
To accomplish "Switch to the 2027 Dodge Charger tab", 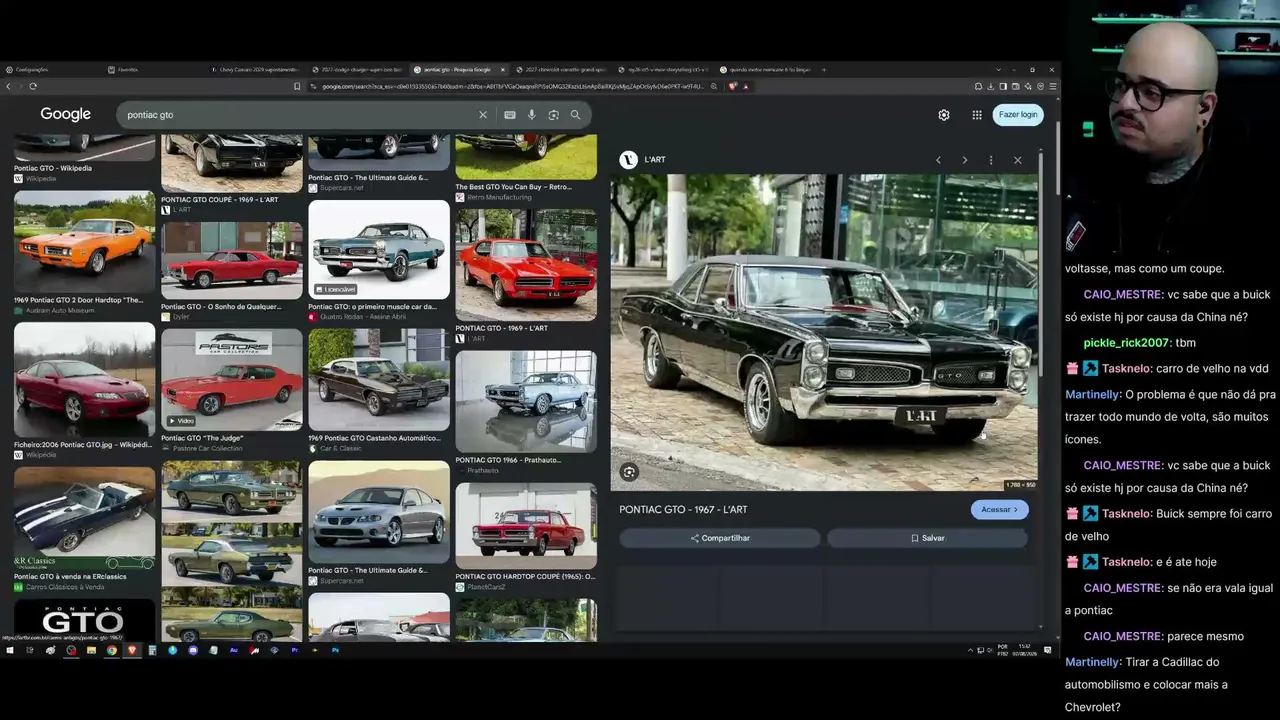I will [357, 70].
